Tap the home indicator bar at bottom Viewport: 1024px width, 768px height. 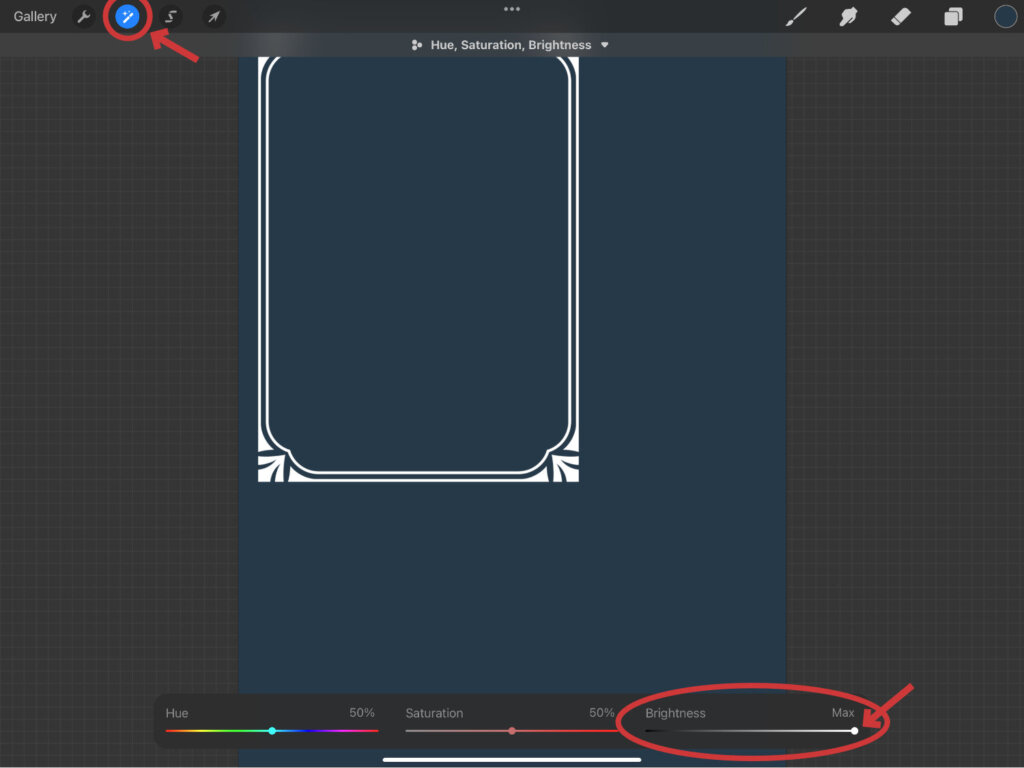(x=512, y=759)
